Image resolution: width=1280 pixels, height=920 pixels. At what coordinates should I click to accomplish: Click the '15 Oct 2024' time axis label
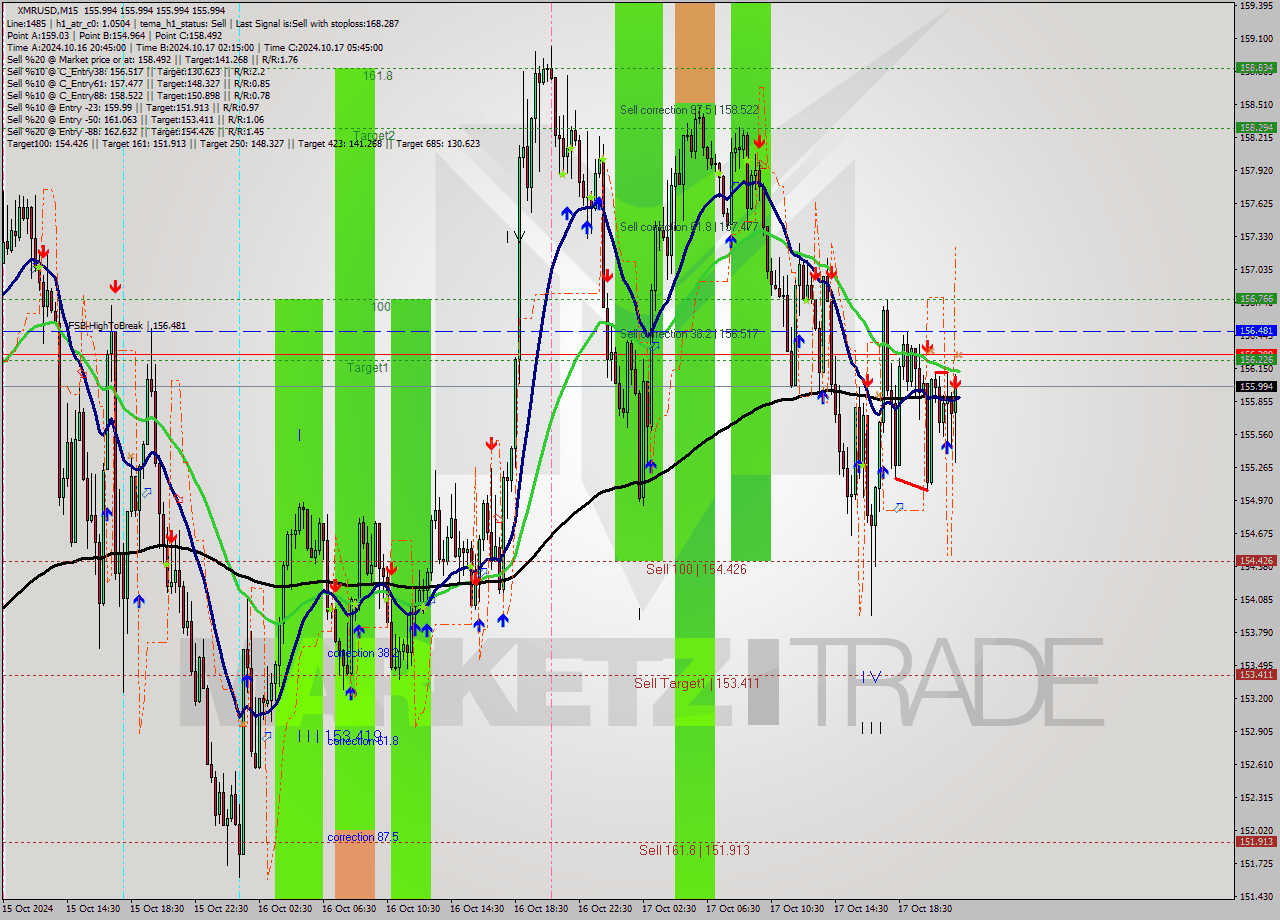point(30,909)
